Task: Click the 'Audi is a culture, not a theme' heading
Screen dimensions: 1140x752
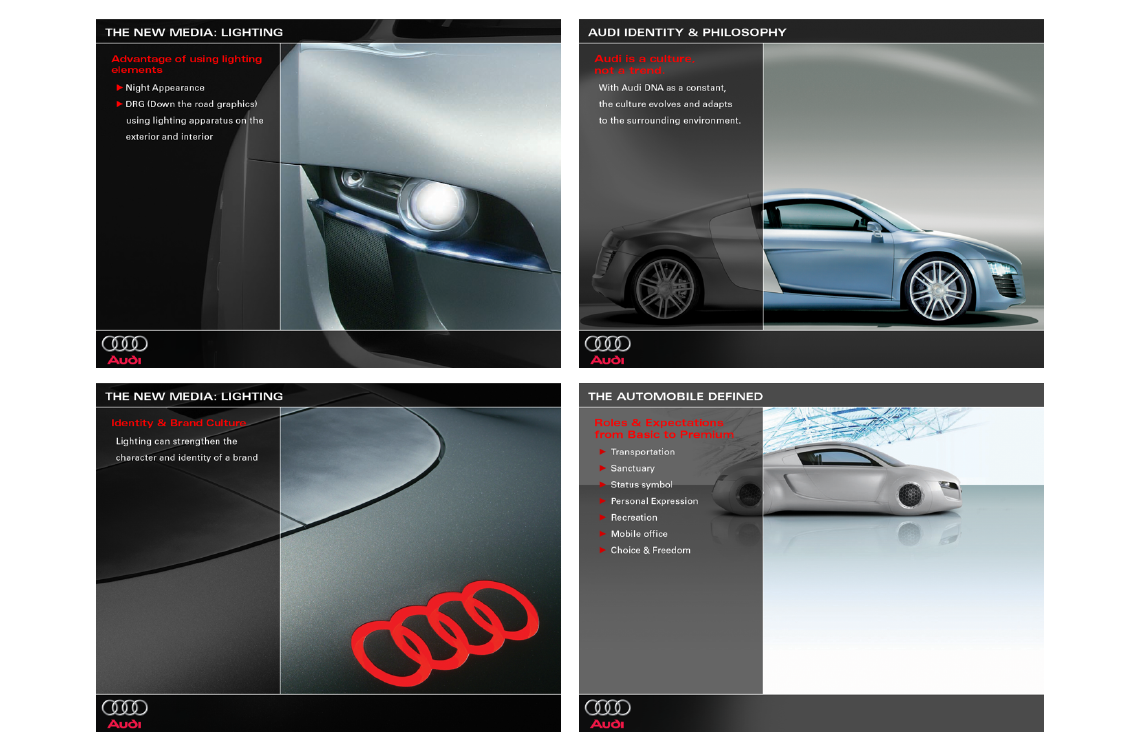Action: click(x=642, y=64)
